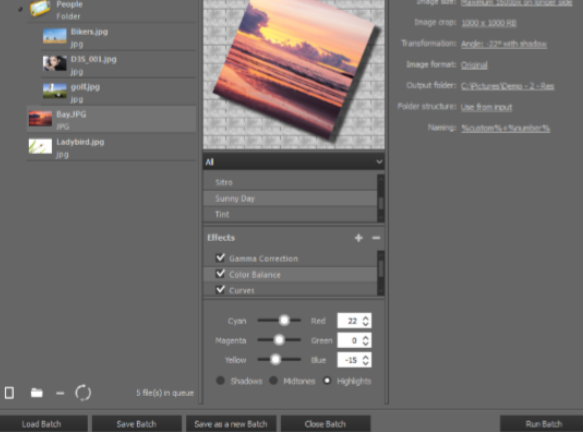Open Naming %custom%+%number% link
The image size is (583, 432).
pyautogui.click(x=506, y=128)
